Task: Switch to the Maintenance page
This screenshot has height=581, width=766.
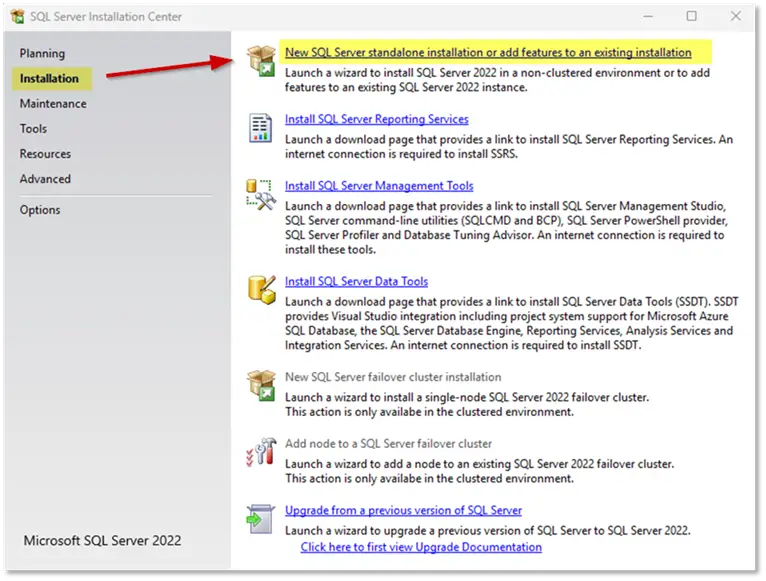Action: [53, 104]
